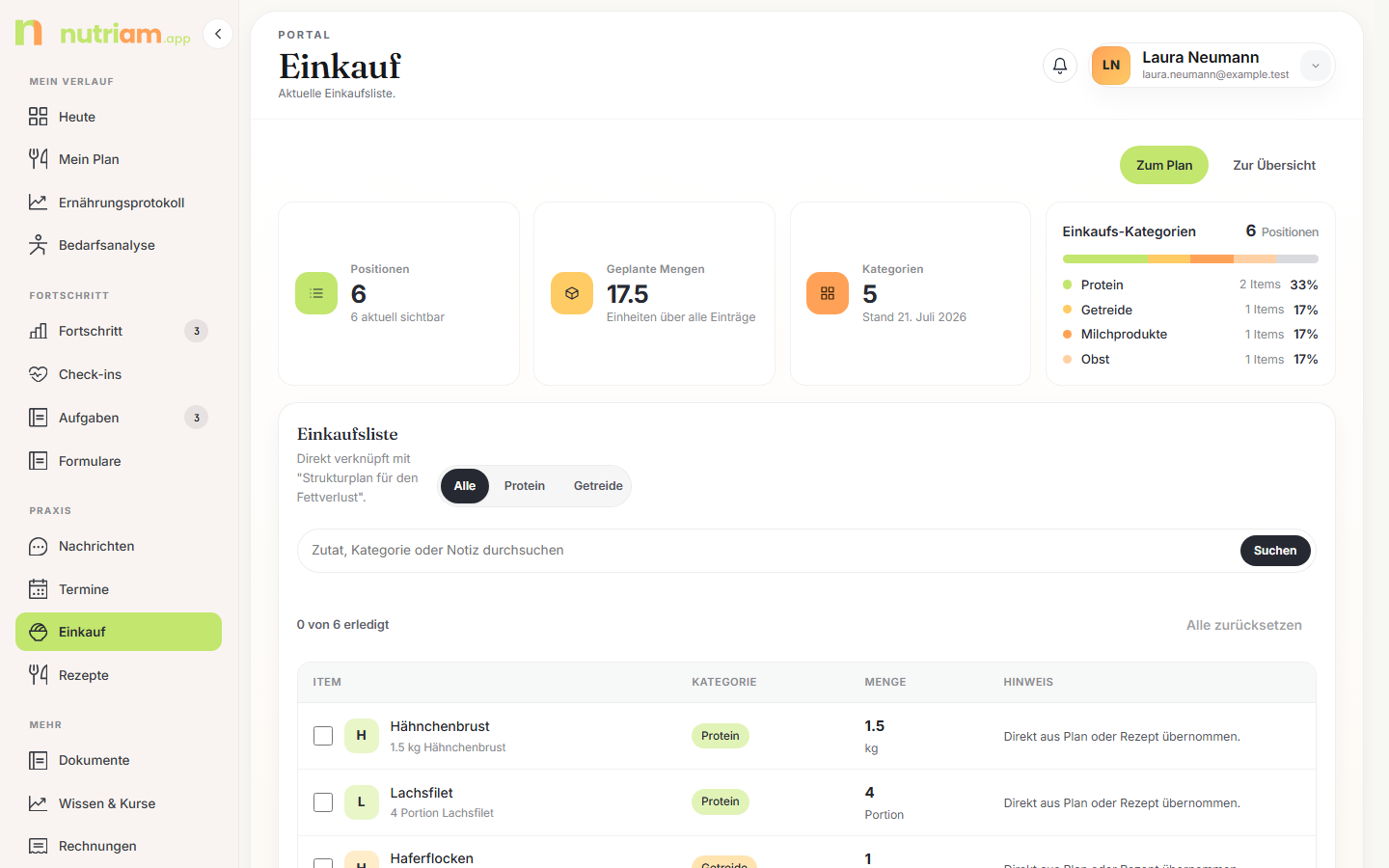The image size is (1389, 868).
Task: Open the Termine menu entry
Action: coord(119,589)
